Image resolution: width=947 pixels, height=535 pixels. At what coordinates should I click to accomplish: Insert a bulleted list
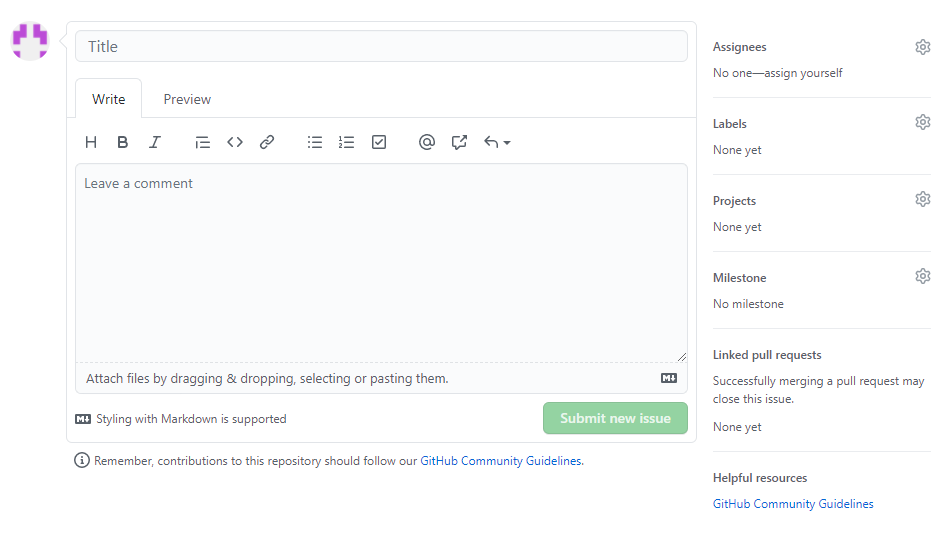tap(315, 142)
